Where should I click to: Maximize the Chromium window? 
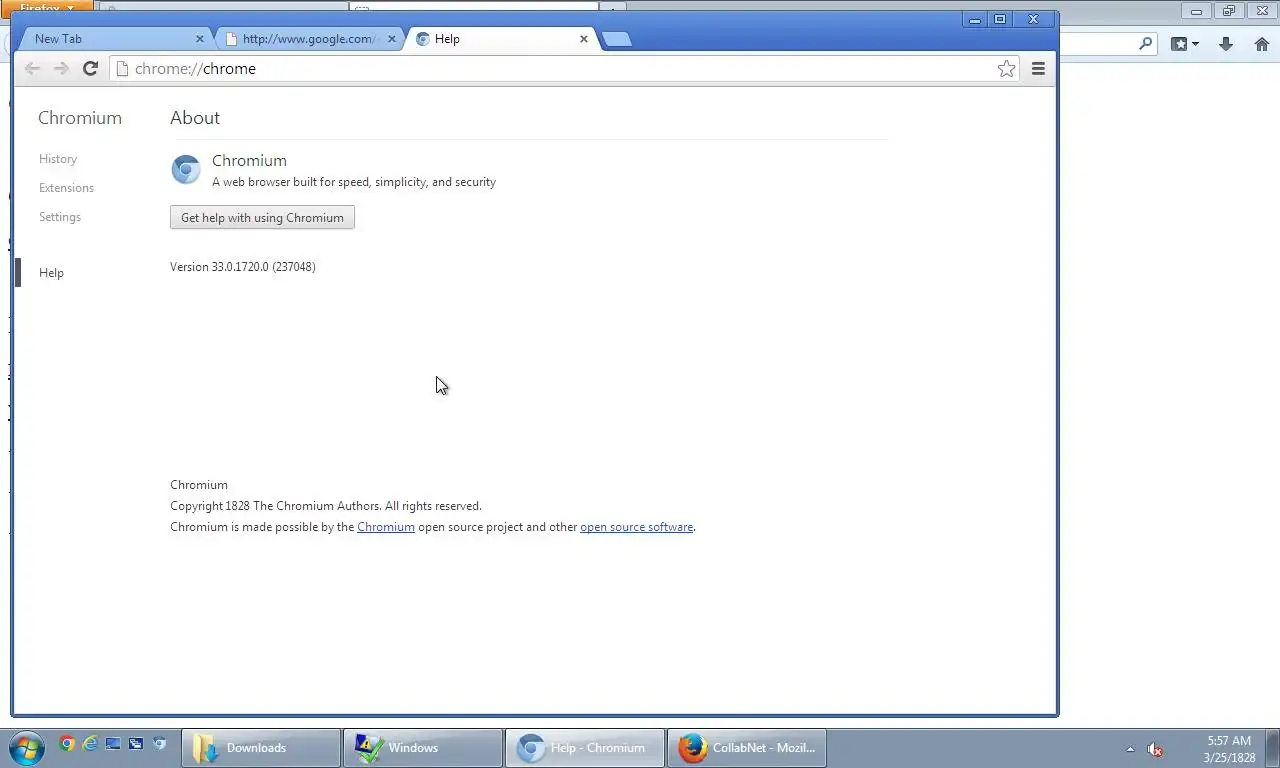click(999, 19)
